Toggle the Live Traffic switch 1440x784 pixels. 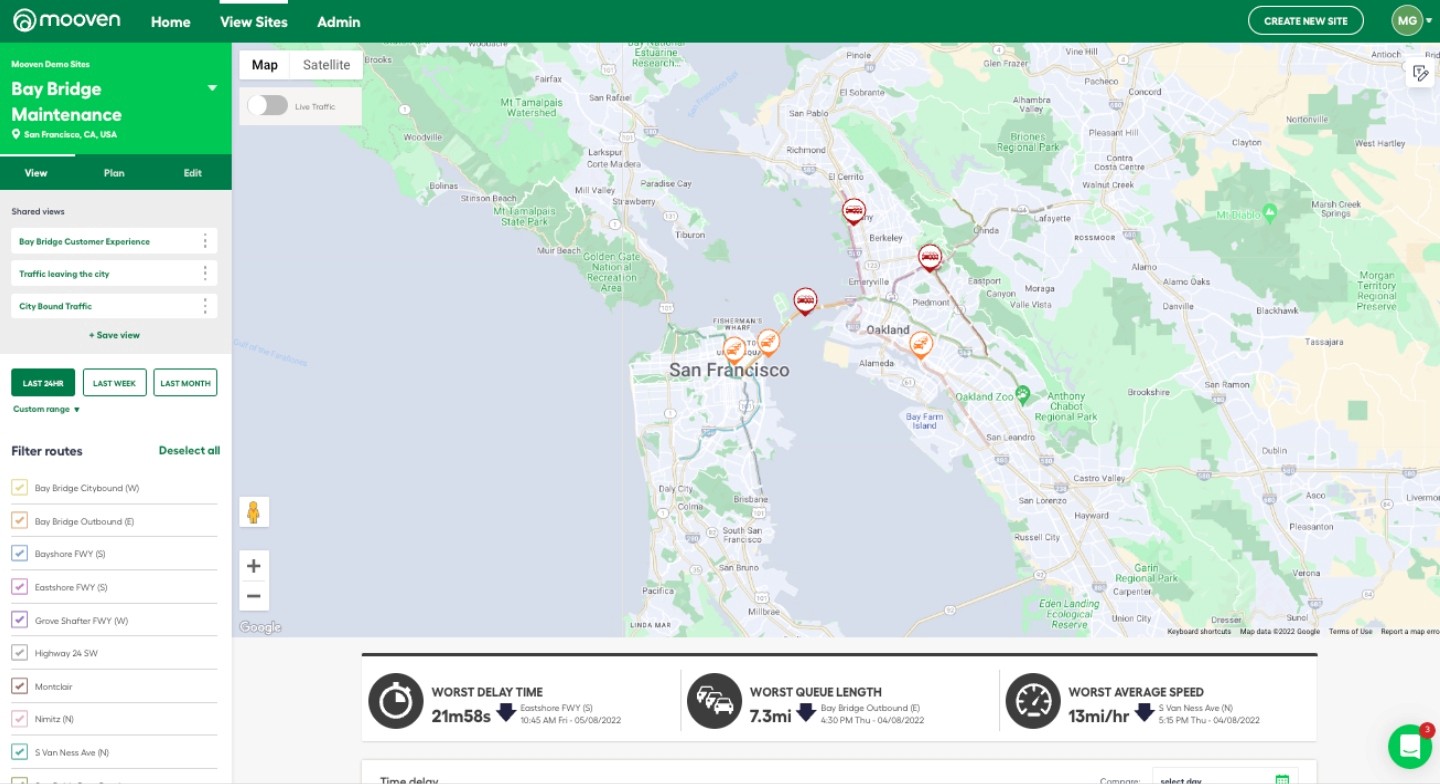(x=267, y=105)
